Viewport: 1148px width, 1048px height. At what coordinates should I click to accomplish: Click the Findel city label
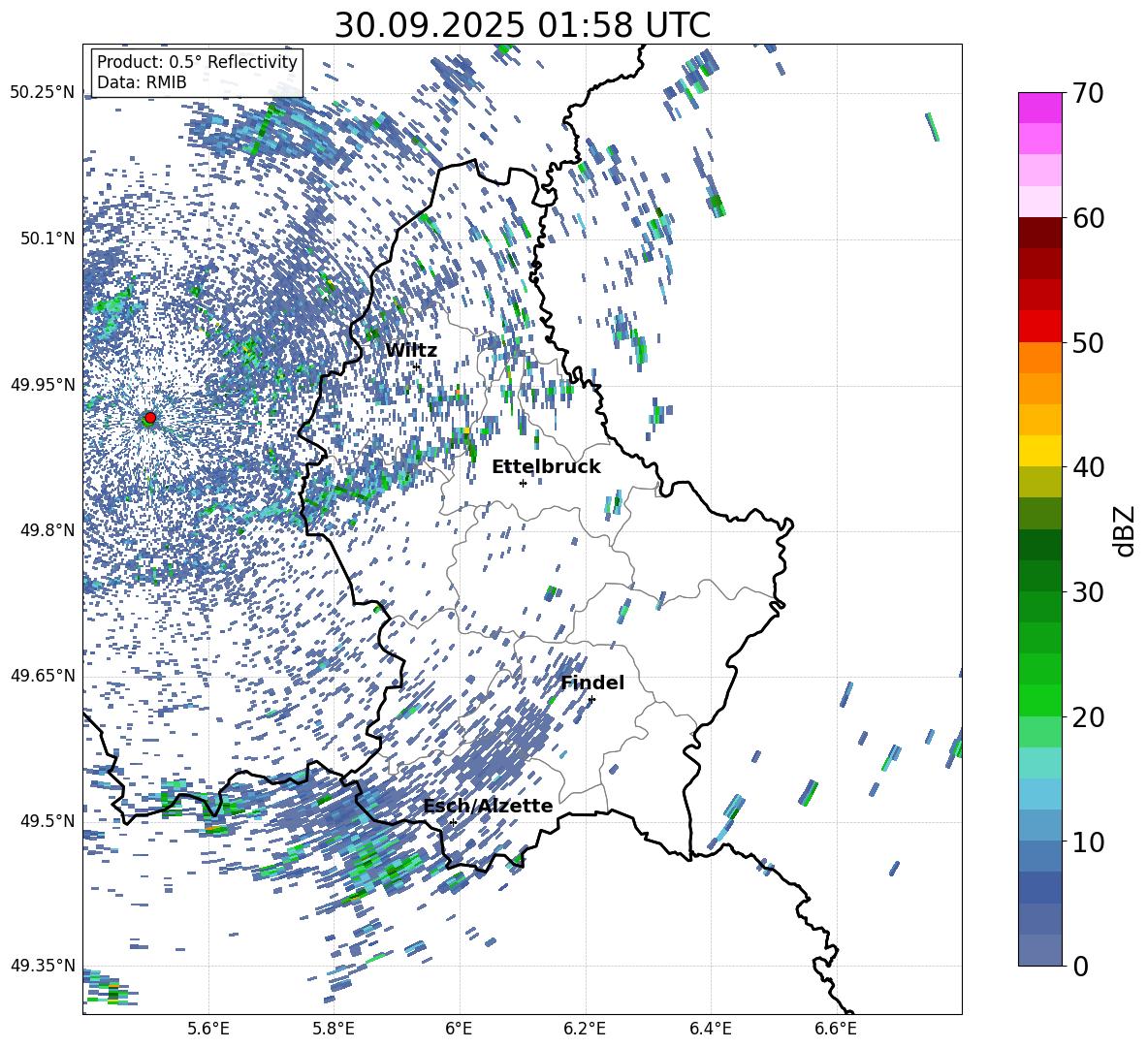coord(592,683)
